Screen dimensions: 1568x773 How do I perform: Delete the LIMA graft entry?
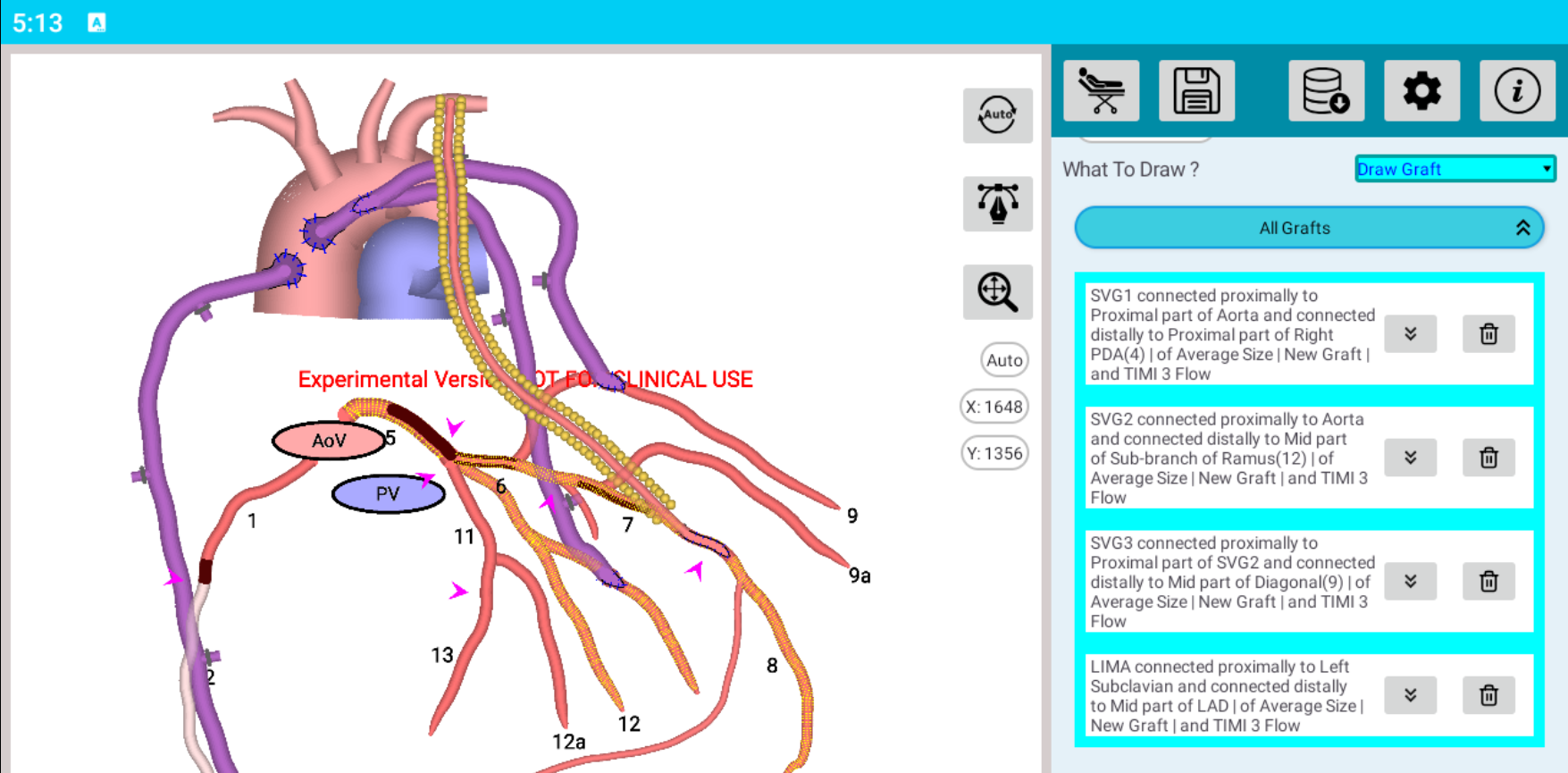coord(1488,695)
